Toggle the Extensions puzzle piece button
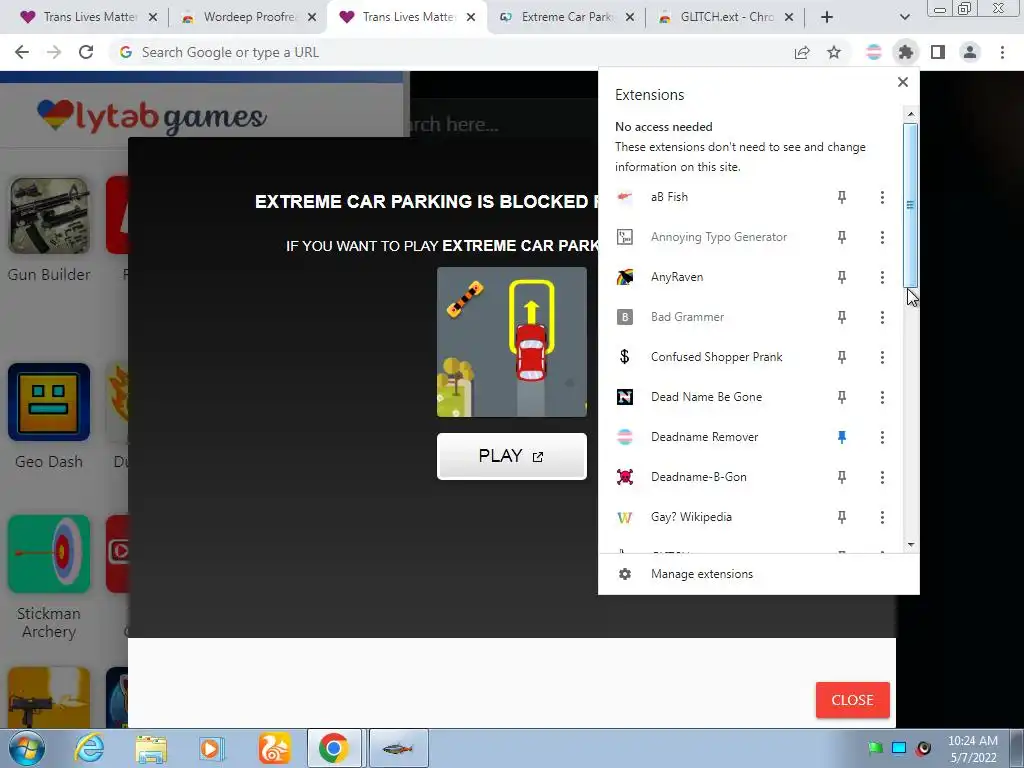The height and width of the screenshot is (768, 1024). (x=906, y=52)
